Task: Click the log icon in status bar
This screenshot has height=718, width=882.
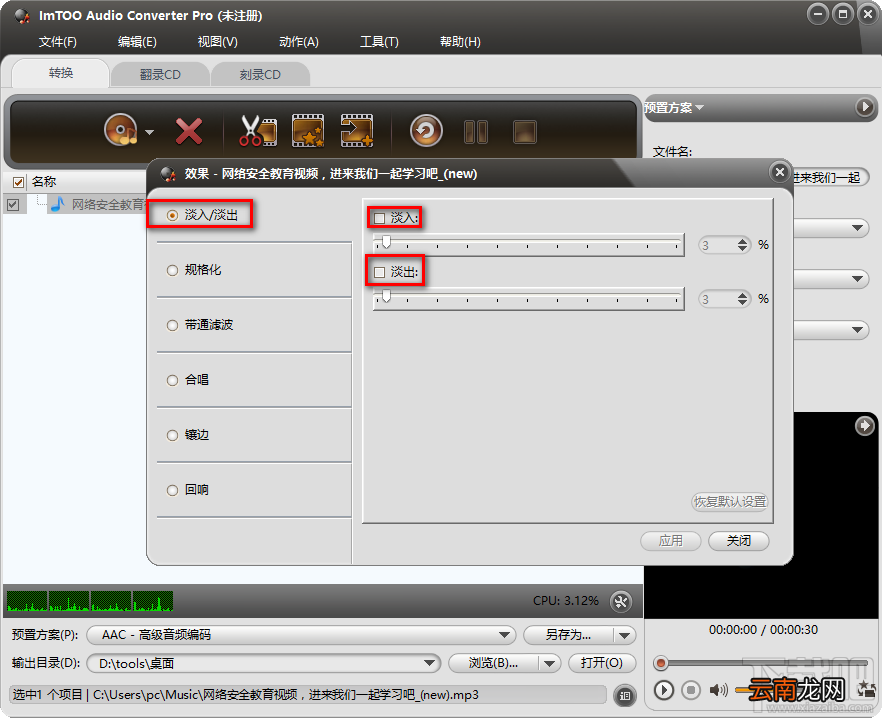Action: [624, 695]
